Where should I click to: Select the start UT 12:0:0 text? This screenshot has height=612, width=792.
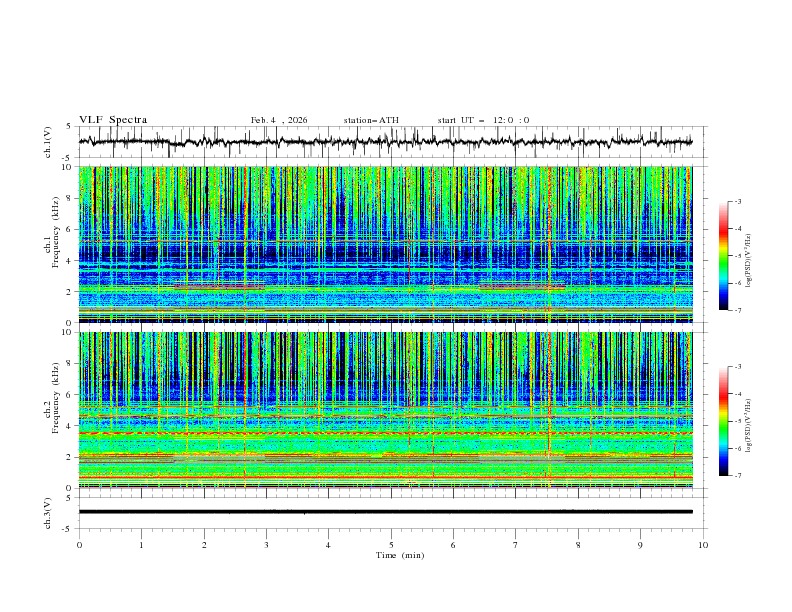(x=483, y=120)
